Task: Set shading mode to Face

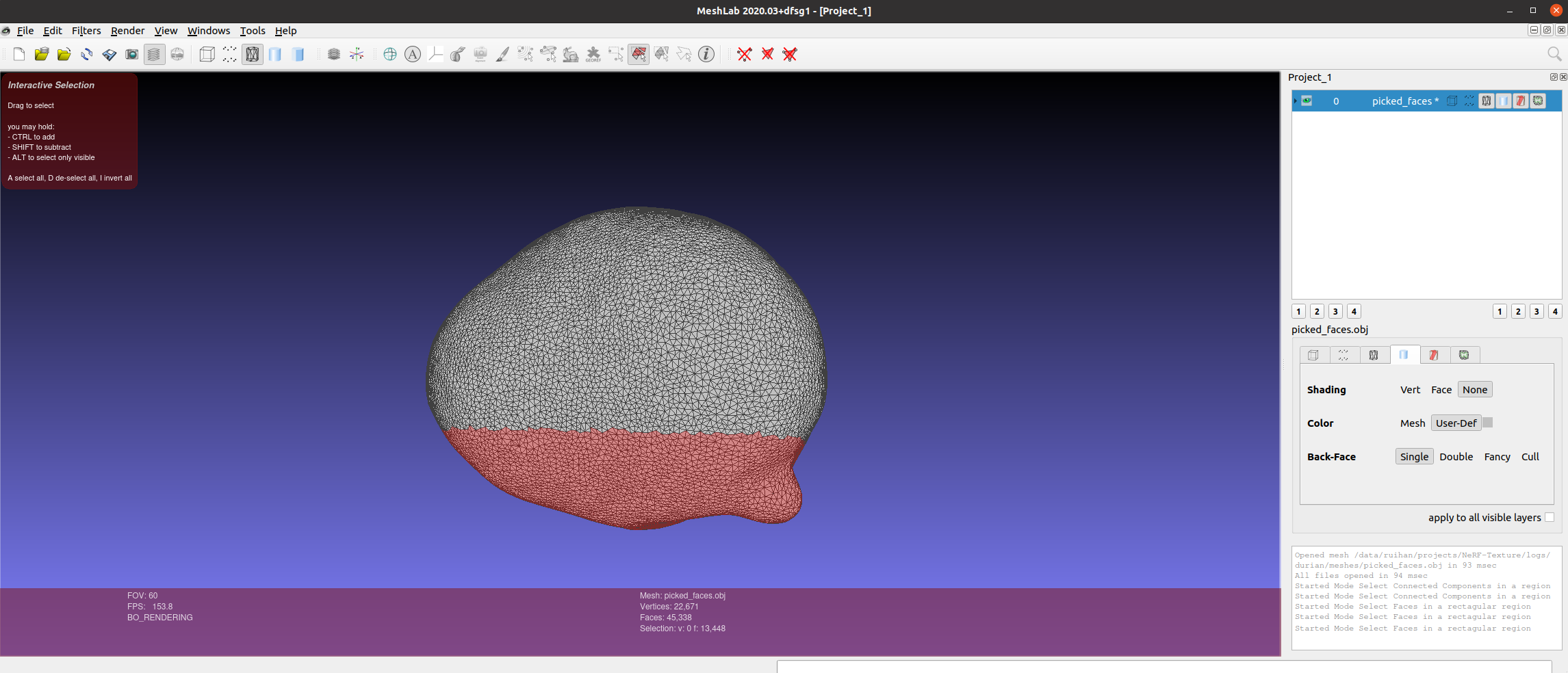Action: (x=1441, y=389)
